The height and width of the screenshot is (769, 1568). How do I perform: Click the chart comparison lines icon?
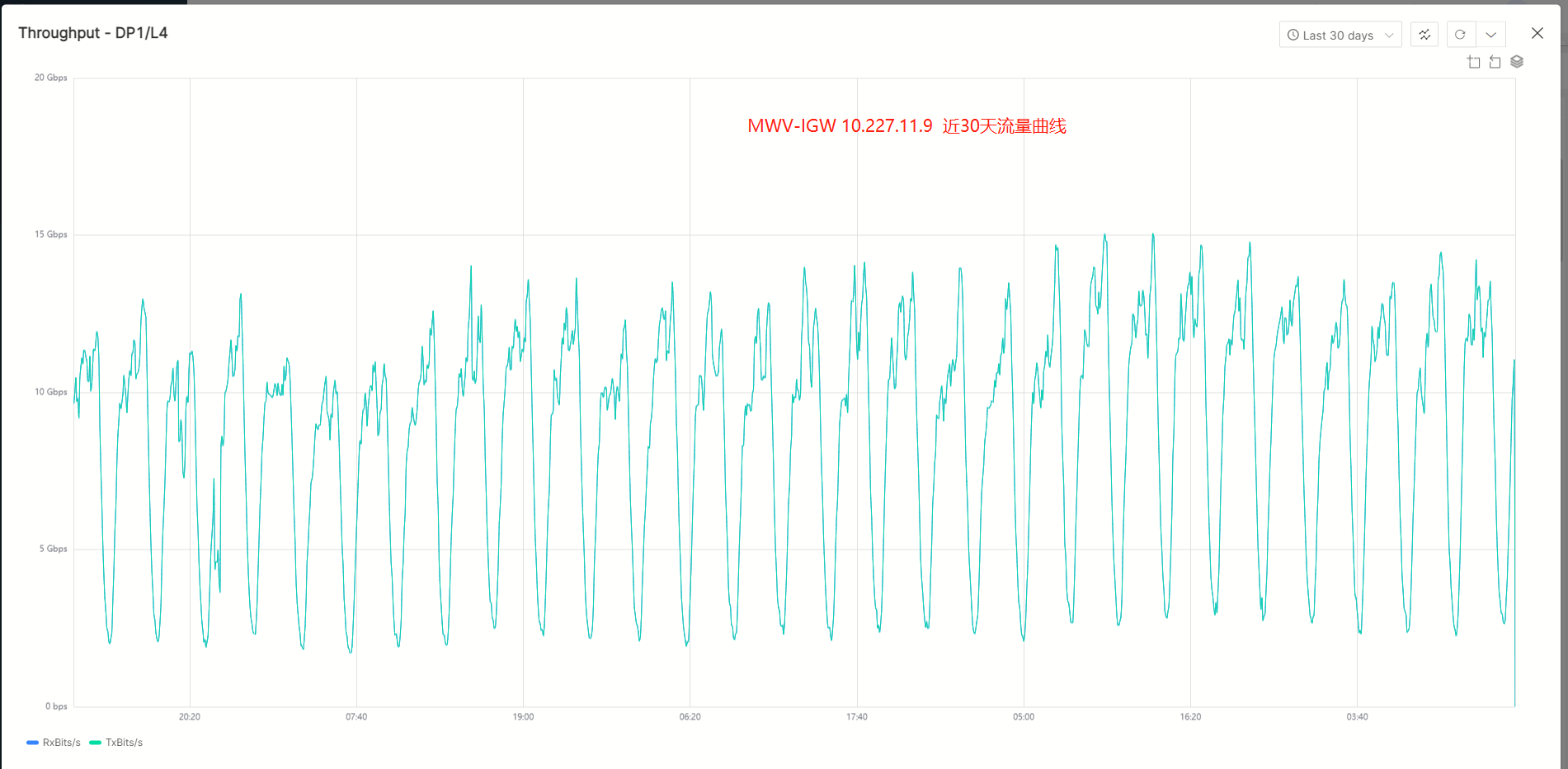pyautogui.click(x=1424, y=35)
